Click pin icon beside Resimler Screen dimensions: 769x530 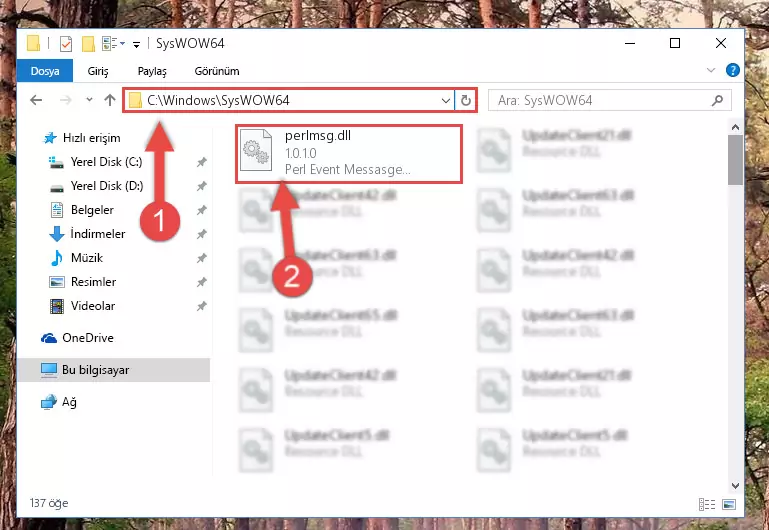pyautogui.click(x=201, y=282)
